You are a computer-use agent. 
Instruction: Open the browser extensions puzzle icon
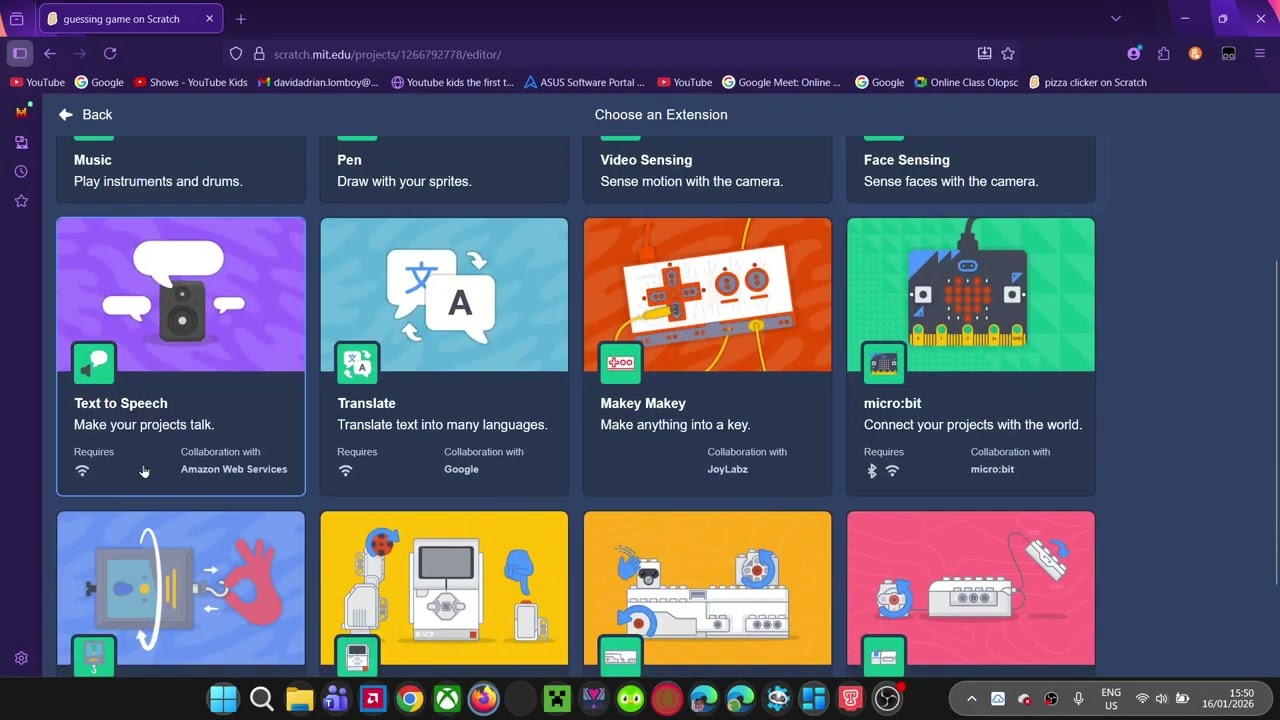click(1164, 54)
